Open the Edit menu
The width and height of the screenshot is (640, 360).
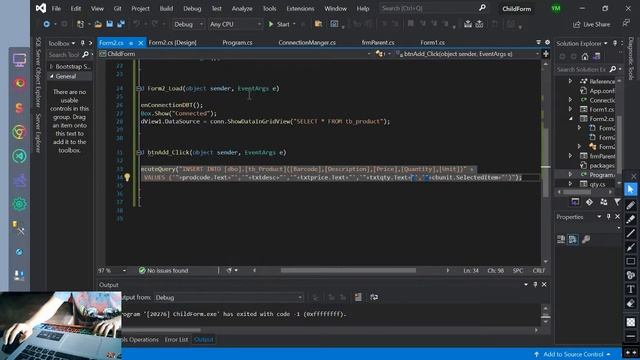tap(76, 9)
